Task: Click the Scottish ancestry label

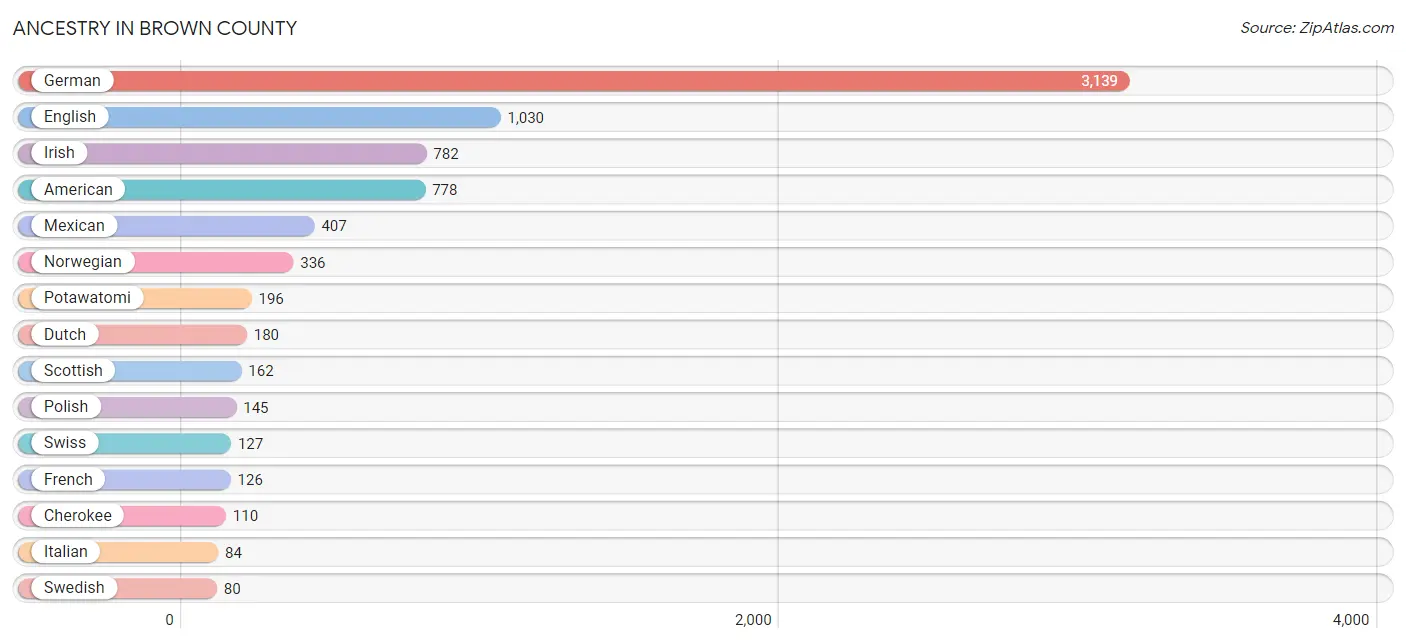Action: 73,371
